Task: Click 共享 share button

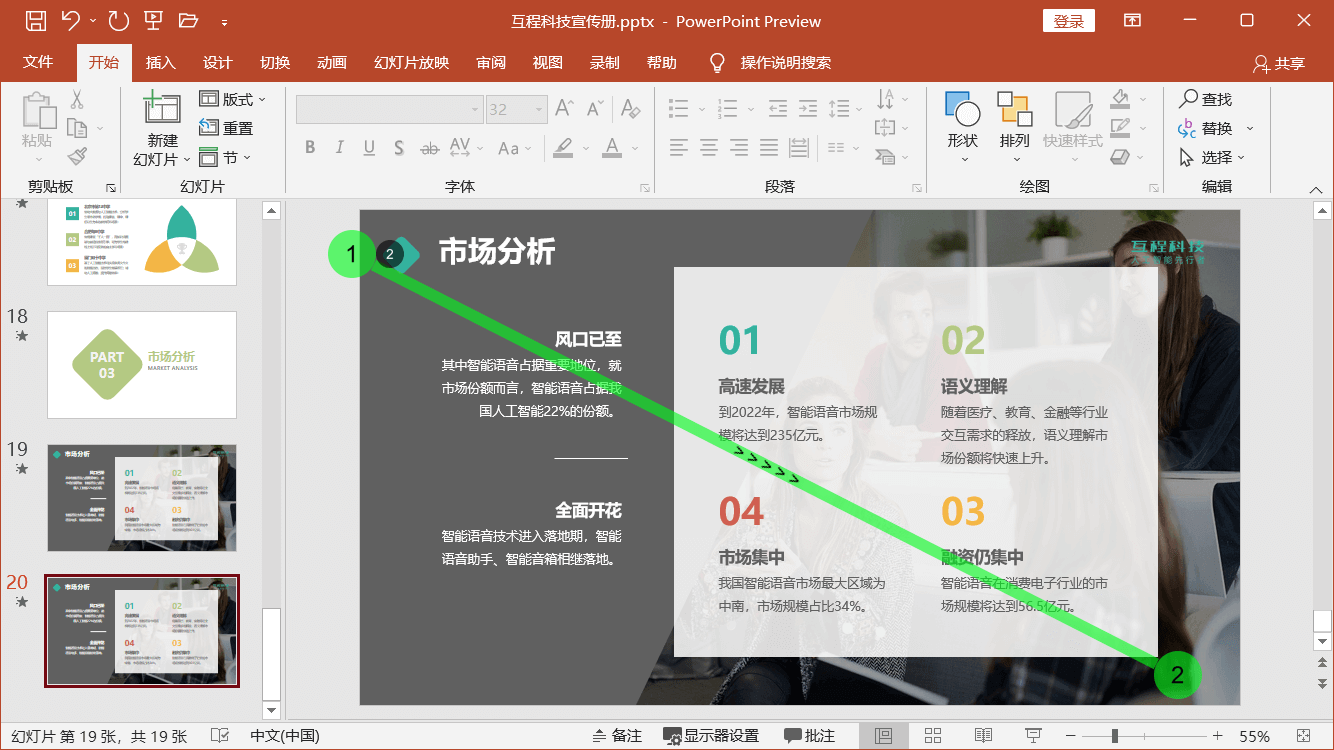Action: 1279,63
